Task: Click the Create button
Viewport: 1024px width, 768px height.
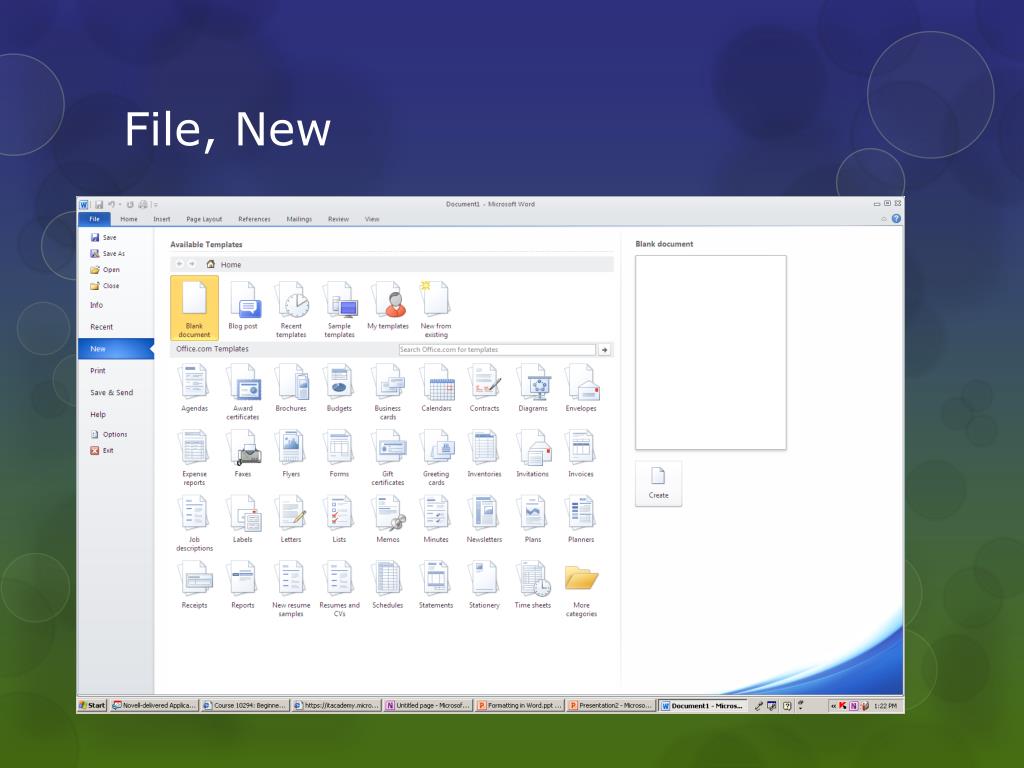Action: (x=658, y=484)
